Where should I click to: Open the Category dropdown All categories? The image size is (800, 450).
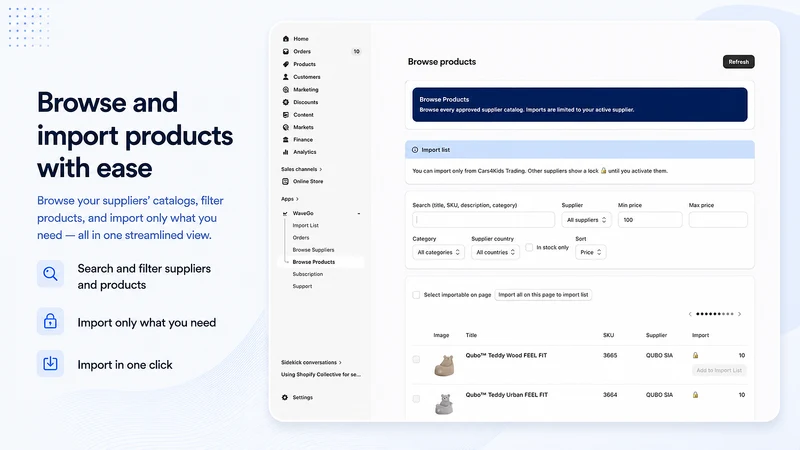[x=438, y=252]
